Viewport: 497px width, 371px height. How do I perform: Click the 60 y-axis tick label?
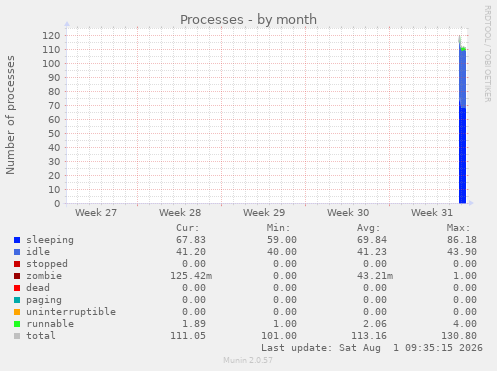click(x=54, y=120)
